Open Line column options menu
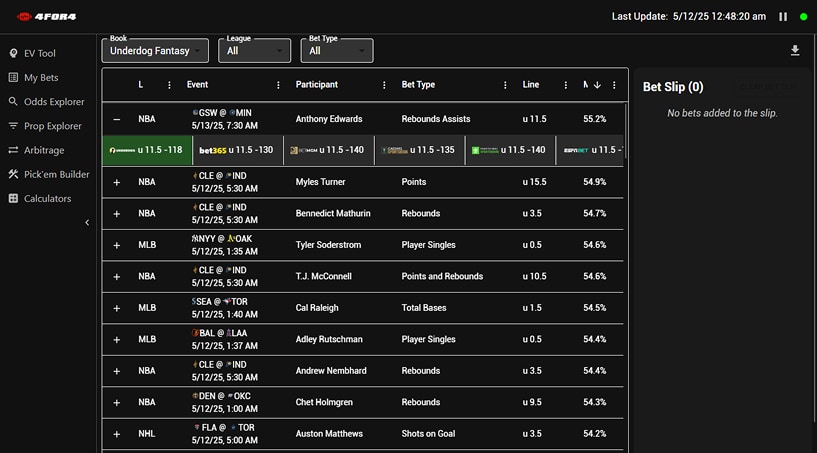Viewport: 817px width, 453px height. (x=566, y=85)
